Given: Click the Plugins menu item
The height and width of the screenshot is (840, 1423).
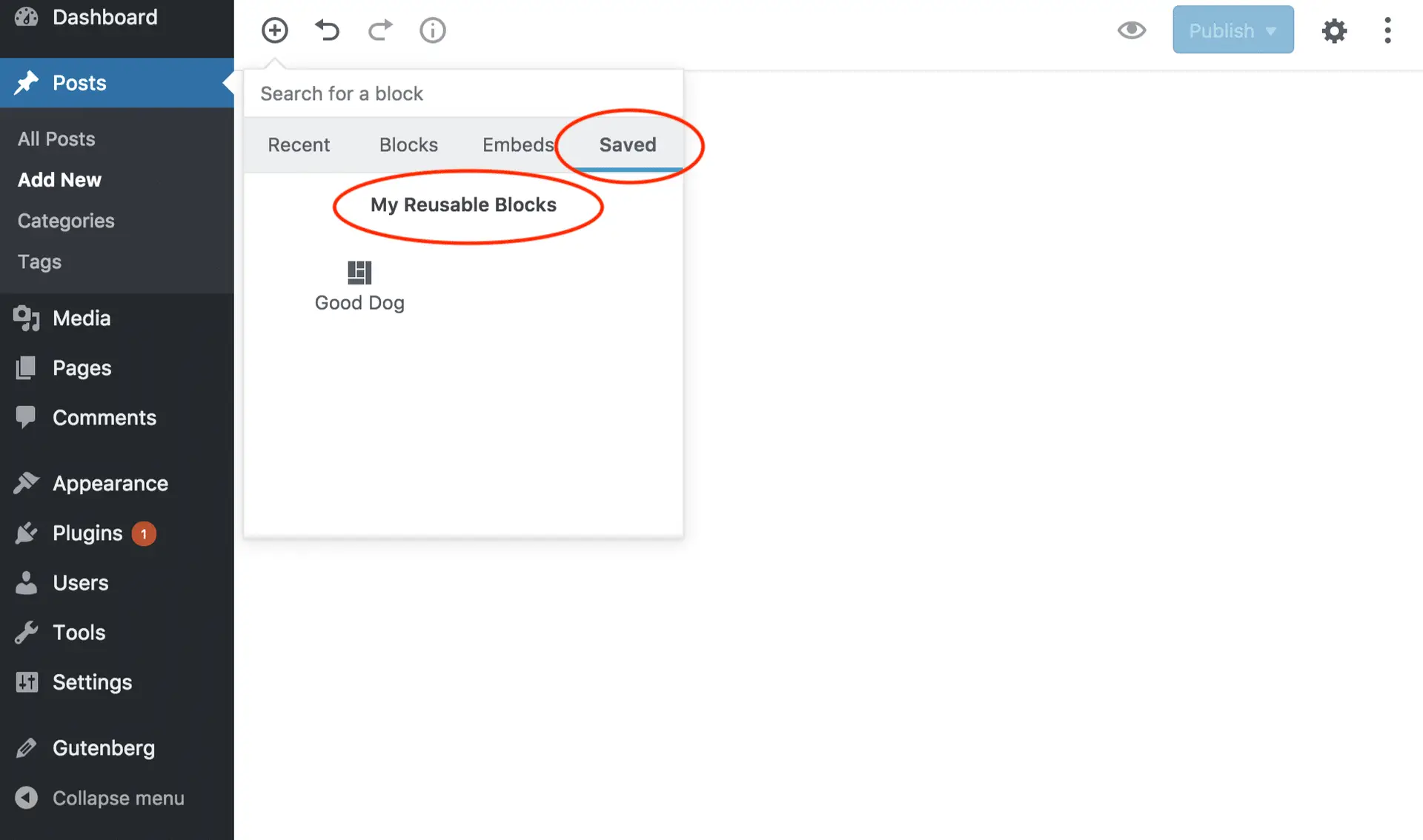Looking at the screenshot, I should pos(87,532).
